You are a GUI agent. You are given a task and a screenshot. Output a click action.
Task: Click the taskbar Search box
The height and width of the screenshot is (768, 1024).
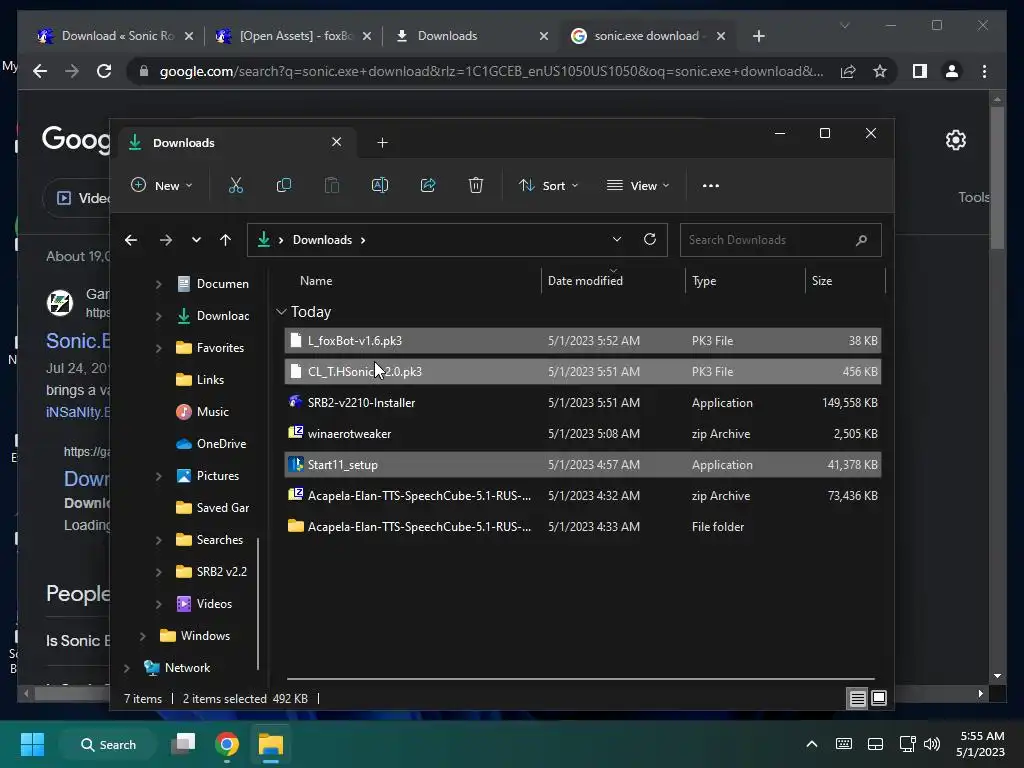point(108,744)
